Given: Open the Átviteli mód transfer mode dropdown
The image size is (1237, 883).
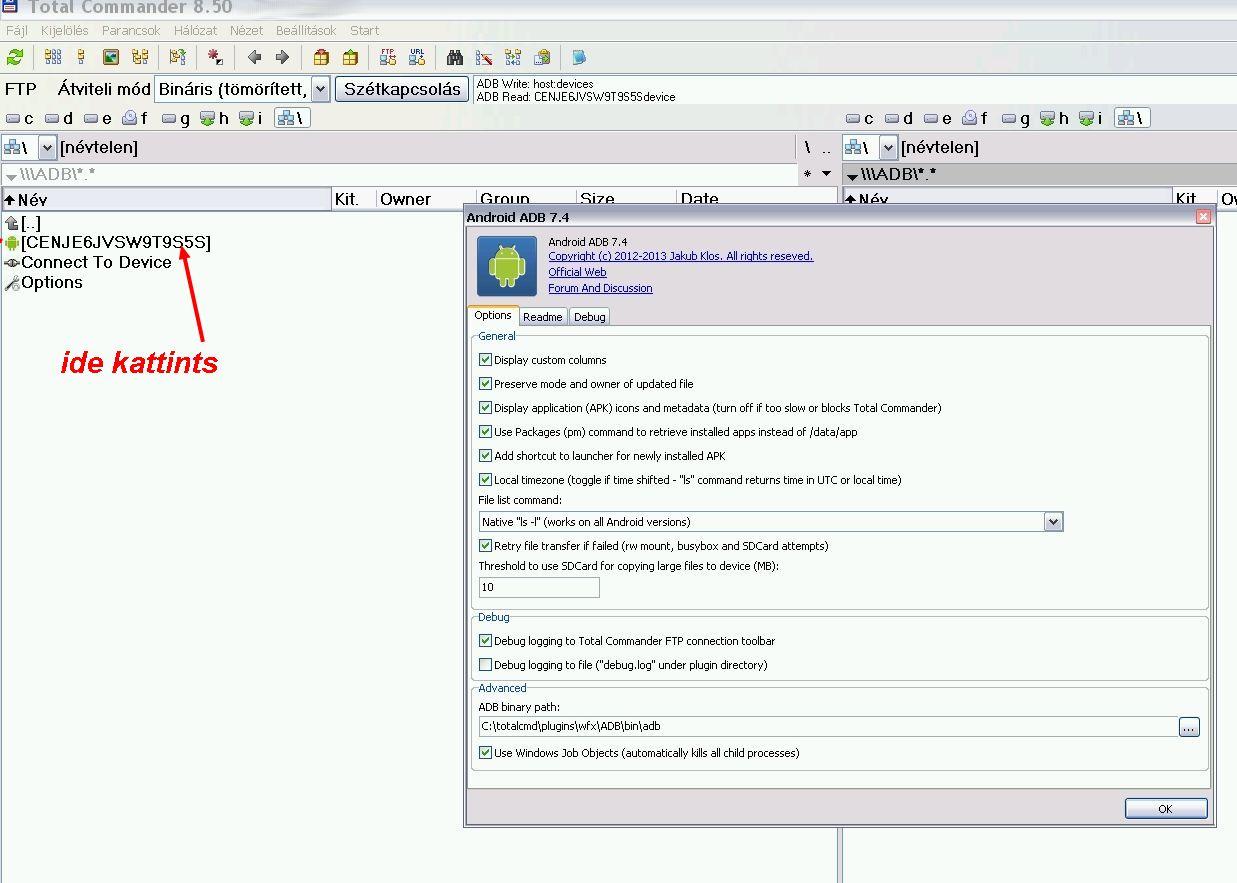Looking at the screenshot, I should (x=320, y=89).
